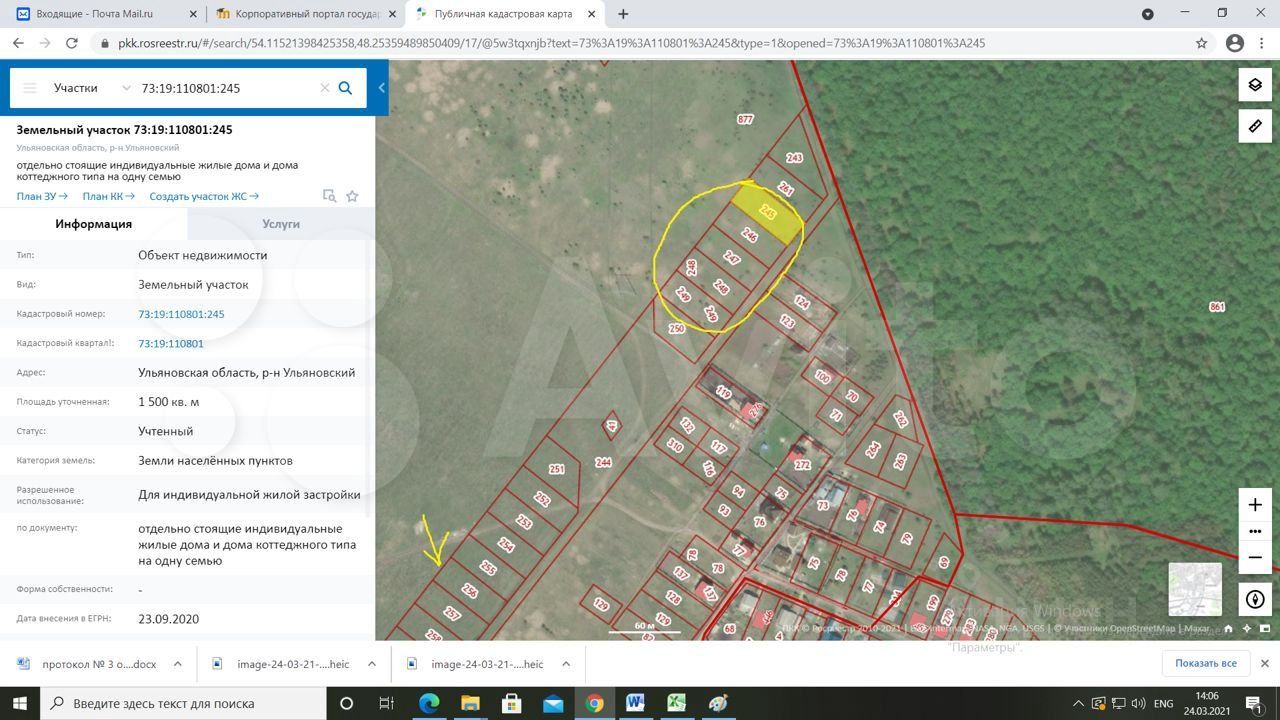Image resolution: width=1280 pixels, height=720 pixels.
Task: Open the План КК link
Action: click(108, 196)
